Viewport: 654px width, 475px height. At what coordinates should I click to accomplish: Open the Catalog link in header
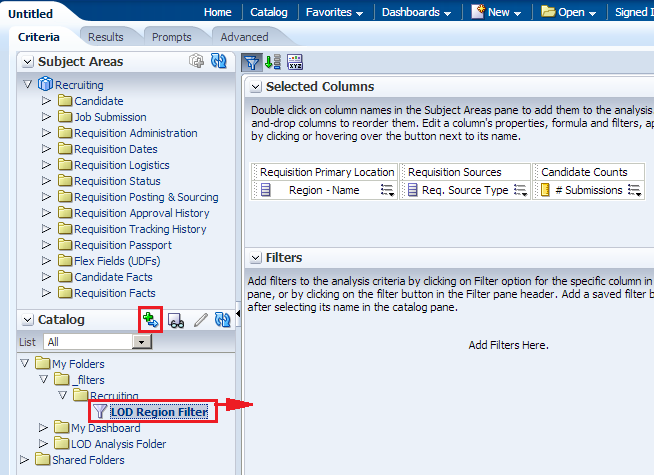click(x=269, y=12)
